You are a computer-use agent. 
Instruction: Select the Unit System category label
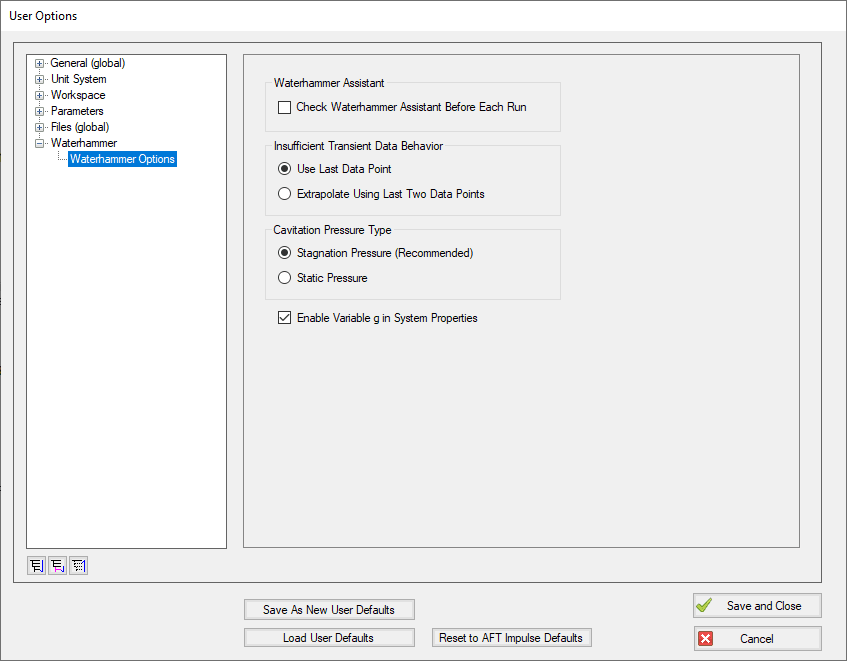[78, 79]
